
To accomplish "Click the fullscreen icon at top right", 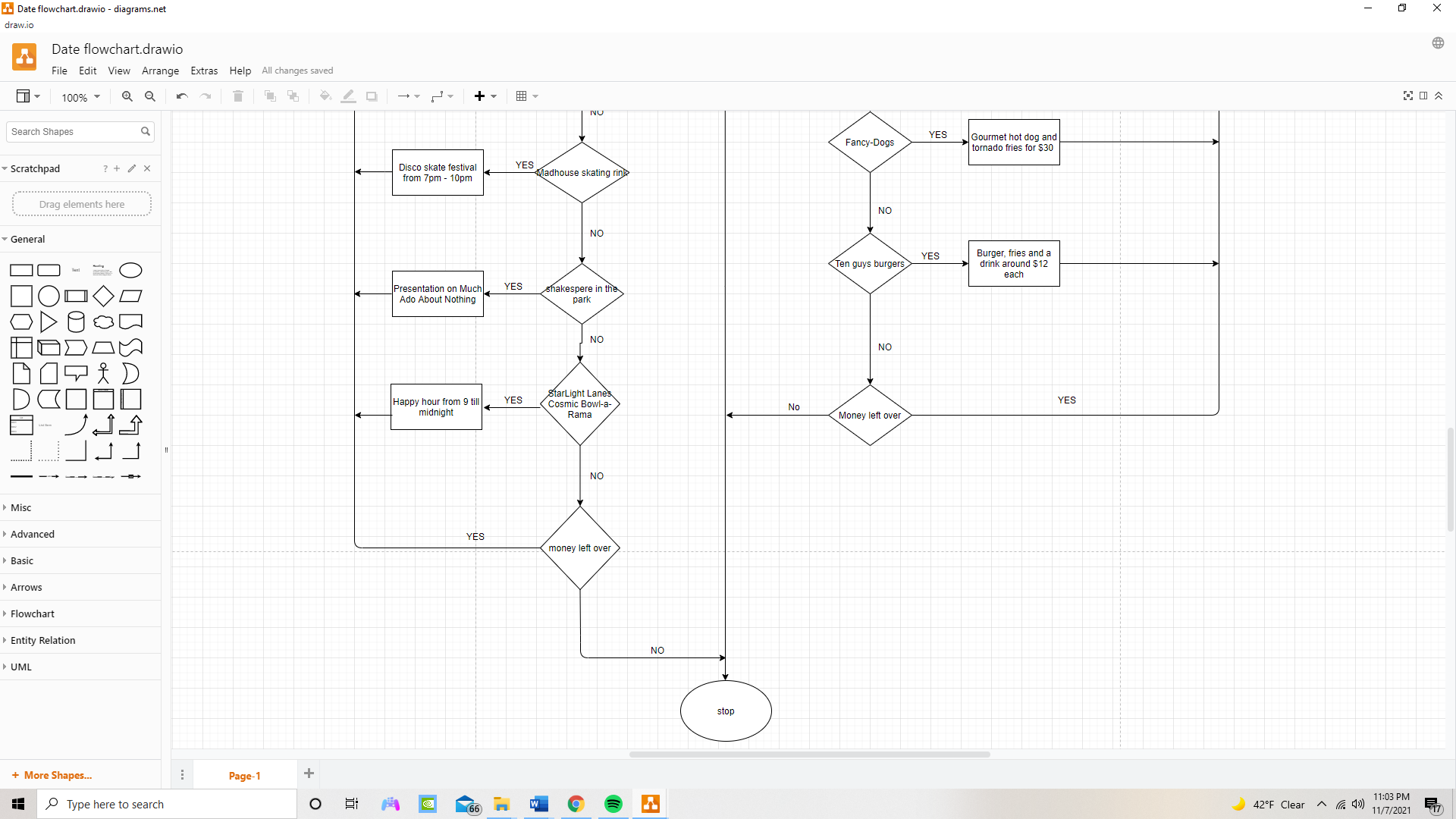I will tap(1408, 96).
